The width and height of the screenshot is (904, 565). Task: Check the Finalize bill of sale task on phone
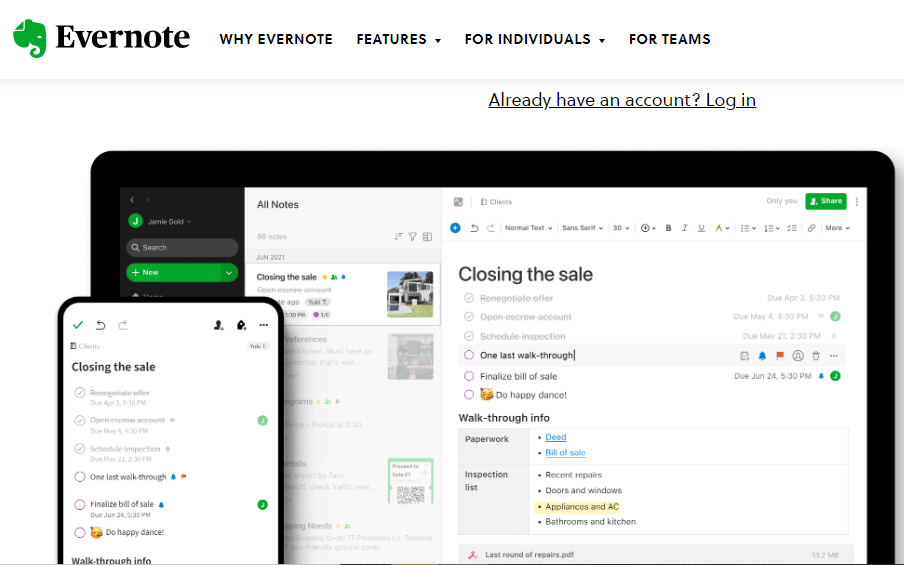[x=80, y=504]
